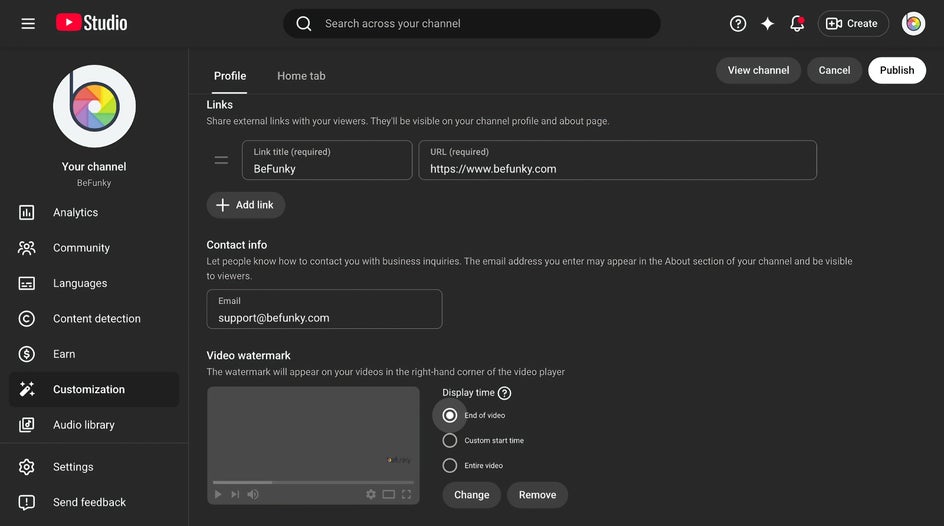This screenshot has height=526, width=944.
Task: Grab the link reorder drag handle
Action: (221, 160)
